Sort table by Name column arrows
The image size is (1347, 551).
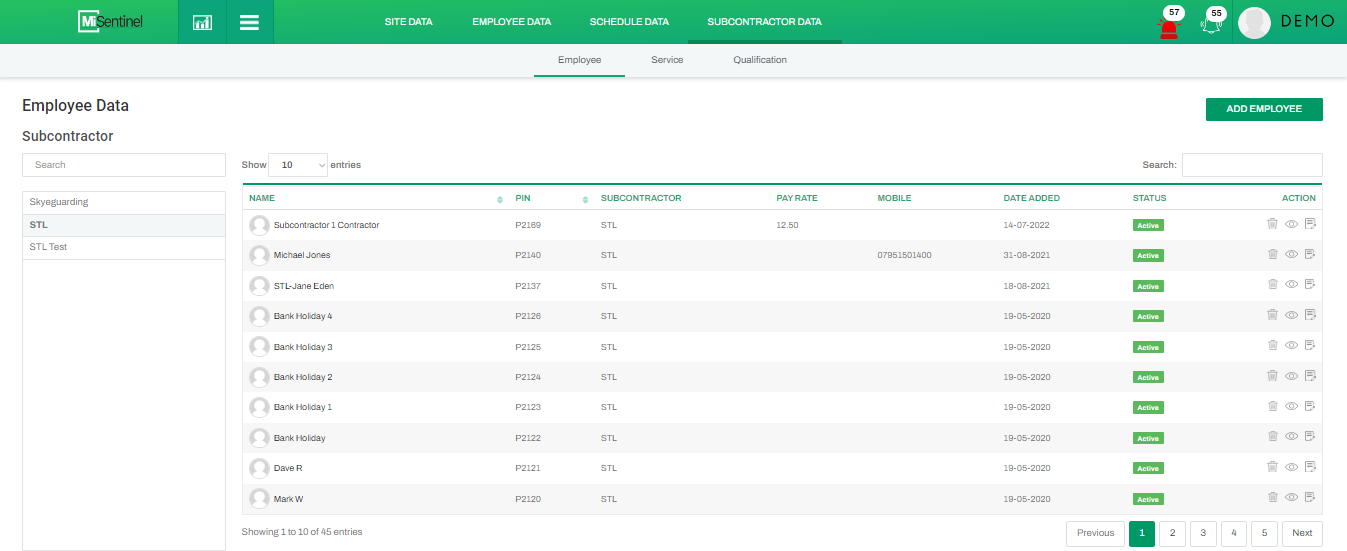(500, 199)
